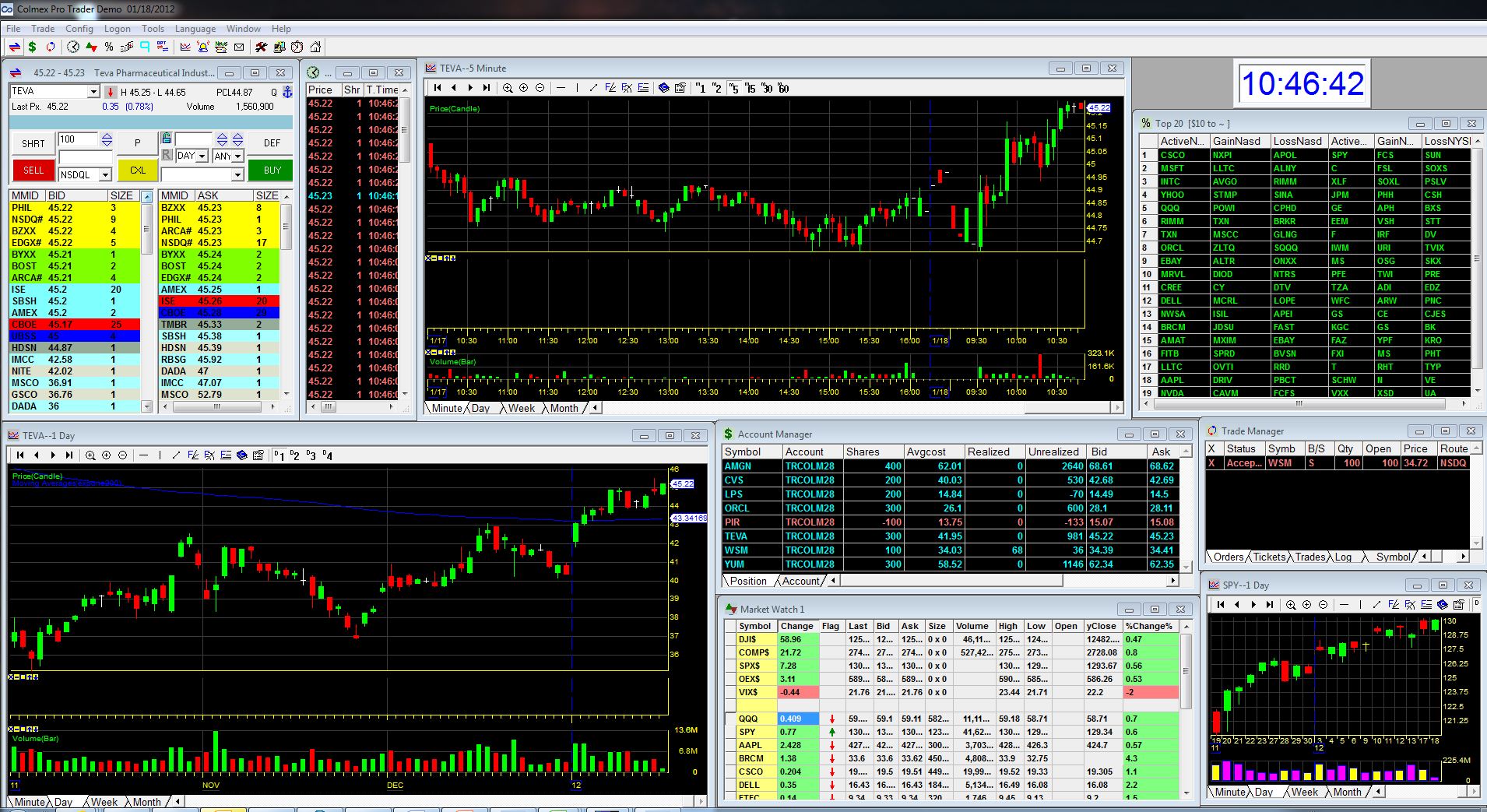Click the share quantity field showing 100
1487x812 pixels.
(x=78, y=139)
